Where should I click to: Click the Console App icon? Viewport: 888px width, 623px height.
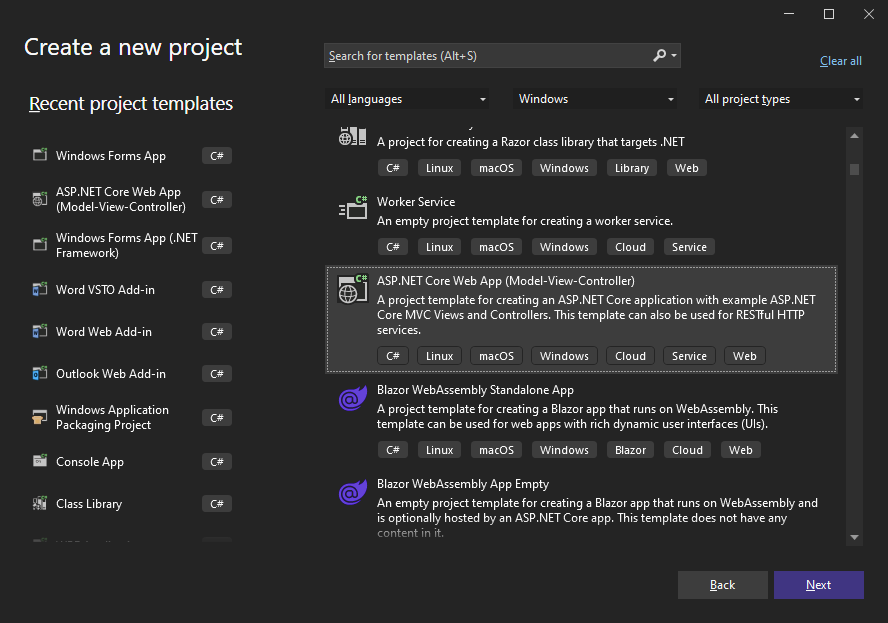pyautogui.click(x=40, y=461)
